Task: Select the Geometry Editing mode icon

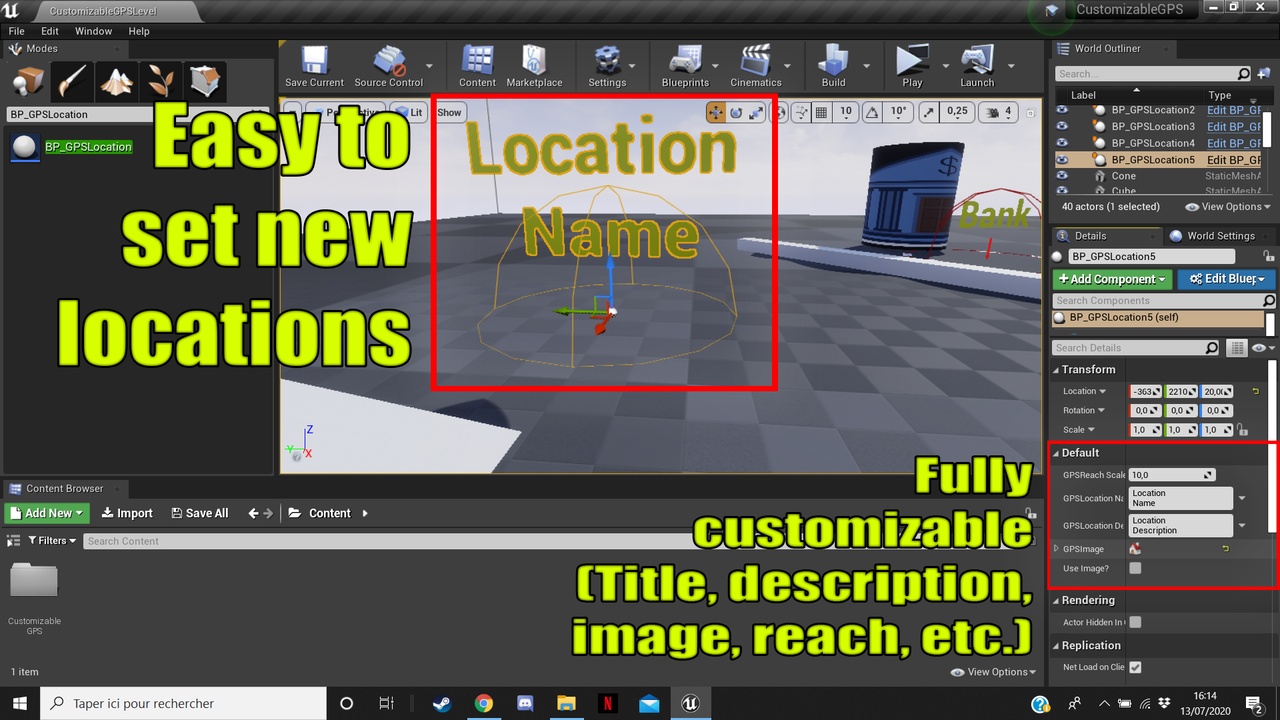Action: pos(206,81)
